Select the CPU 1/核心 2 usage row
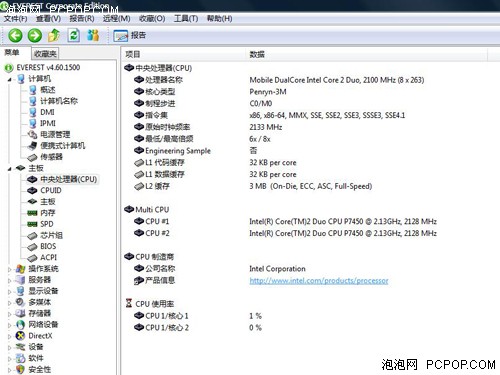Screen dimensions: 500x375 point(198,328)
